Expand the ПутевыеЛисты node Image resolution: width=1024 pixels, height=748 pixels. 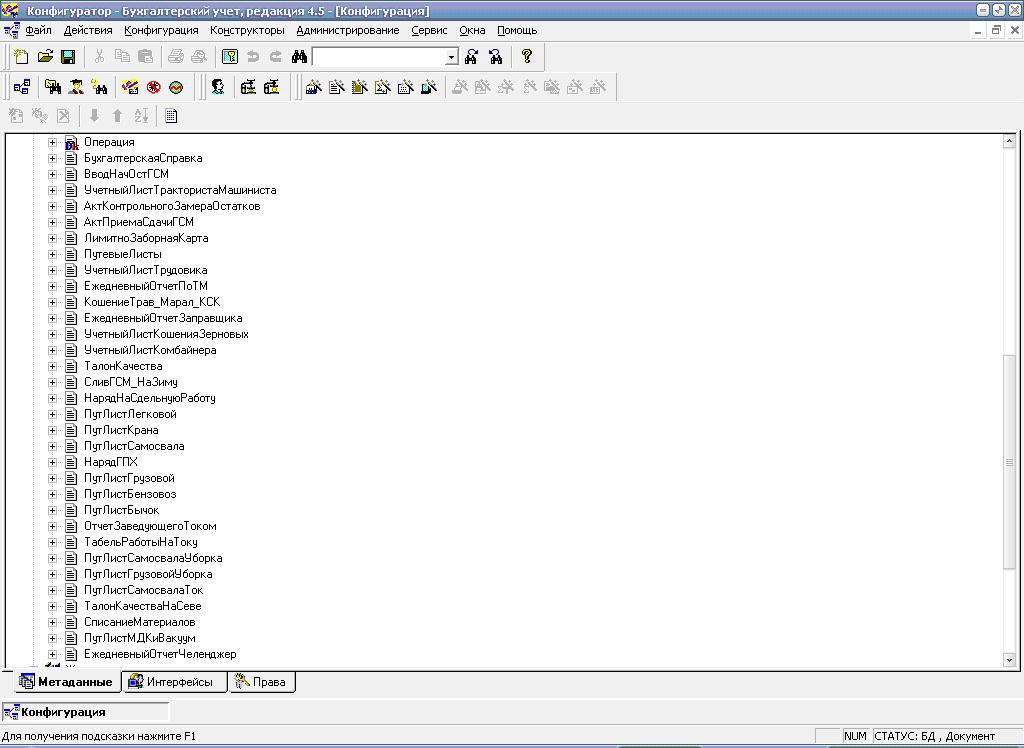52,254
